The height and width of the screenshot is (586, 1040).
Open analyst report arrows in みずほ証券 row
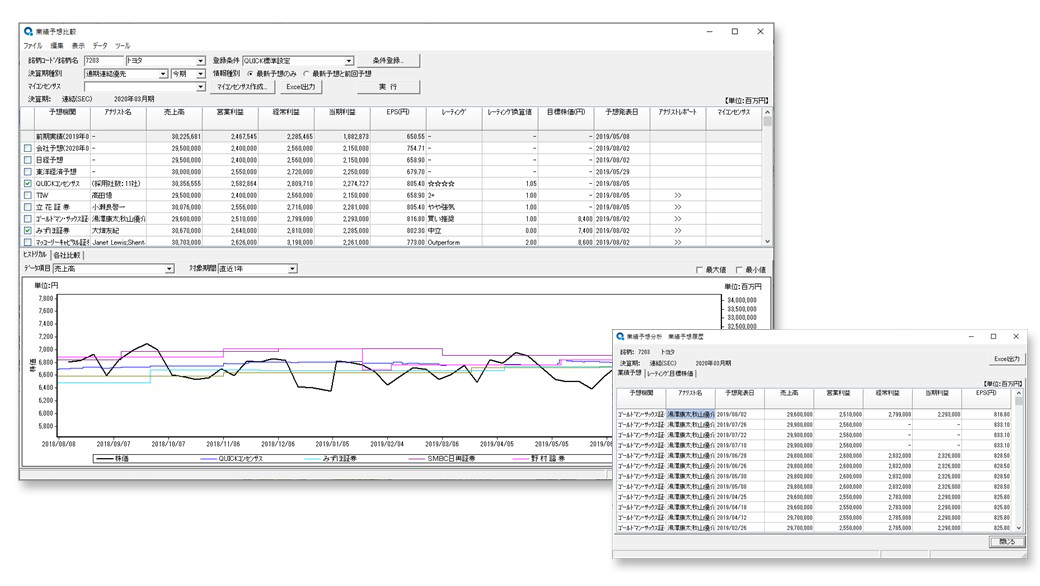(x=677, y=231)
